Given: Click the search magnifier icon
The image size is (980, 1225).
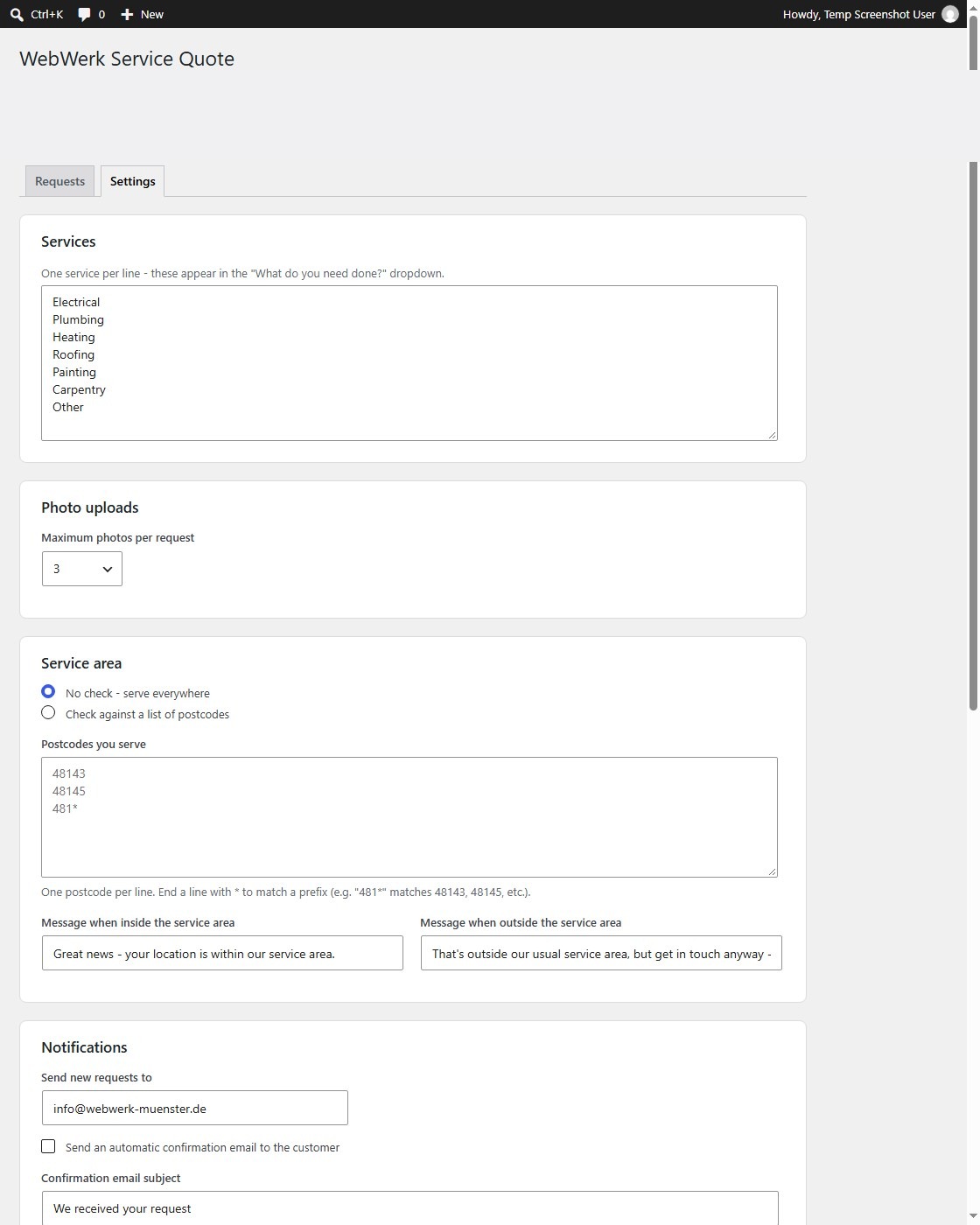Looking at the screenshot, I should coord(17,14).
